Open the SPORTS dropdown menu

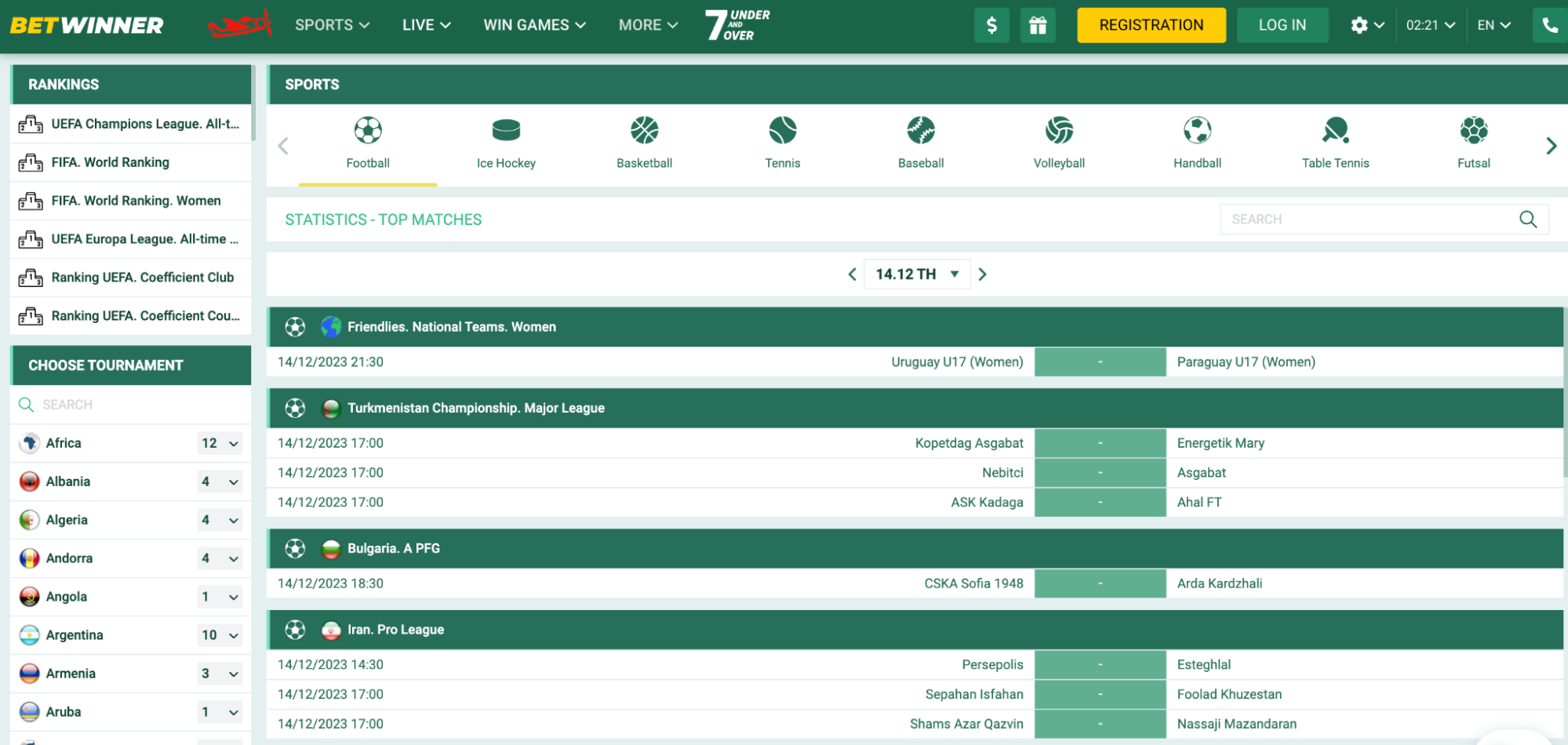pyautogui.click(x=332, y=25)
